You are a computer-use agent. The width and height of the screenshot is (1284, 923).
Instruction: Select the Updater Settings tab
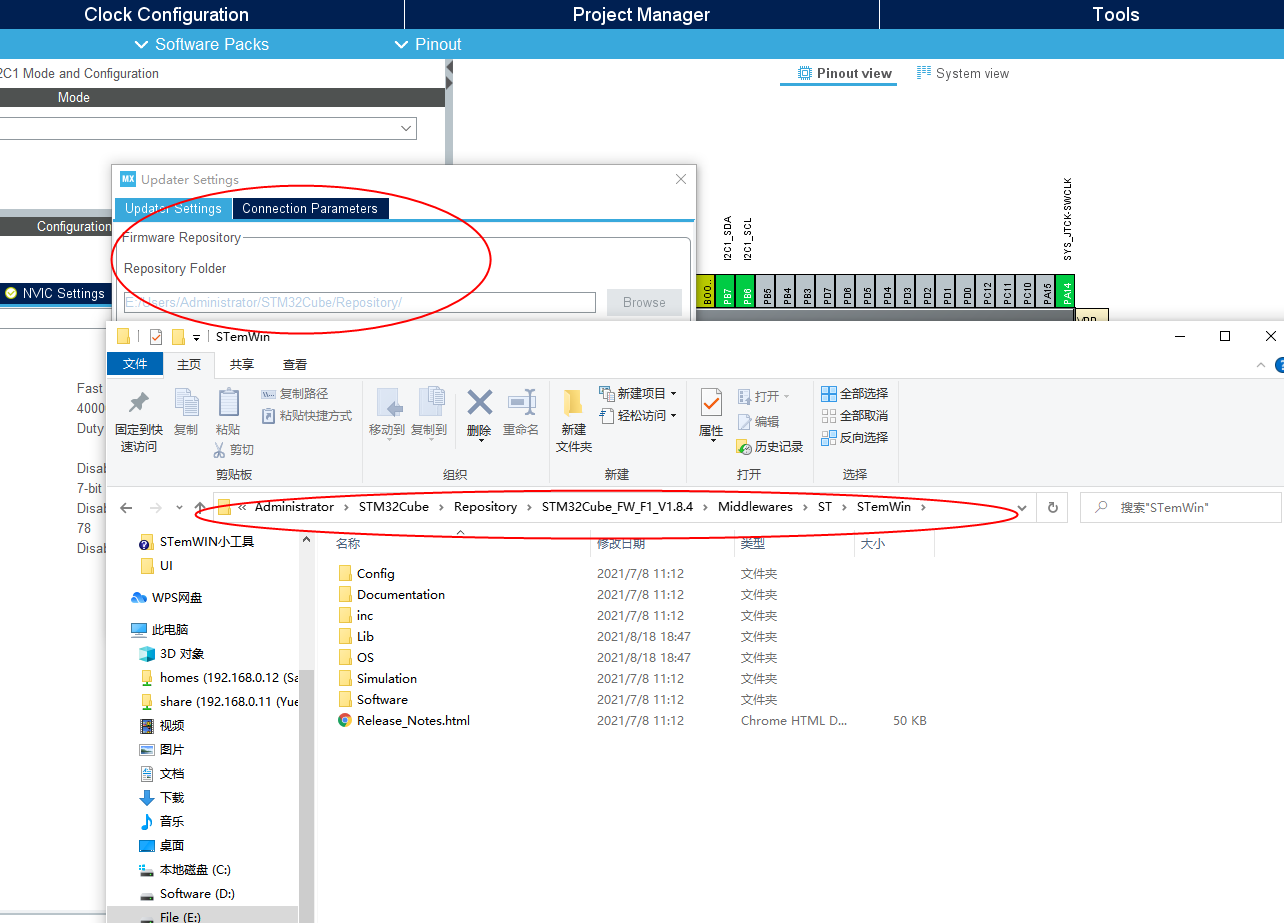pos(173,209)
